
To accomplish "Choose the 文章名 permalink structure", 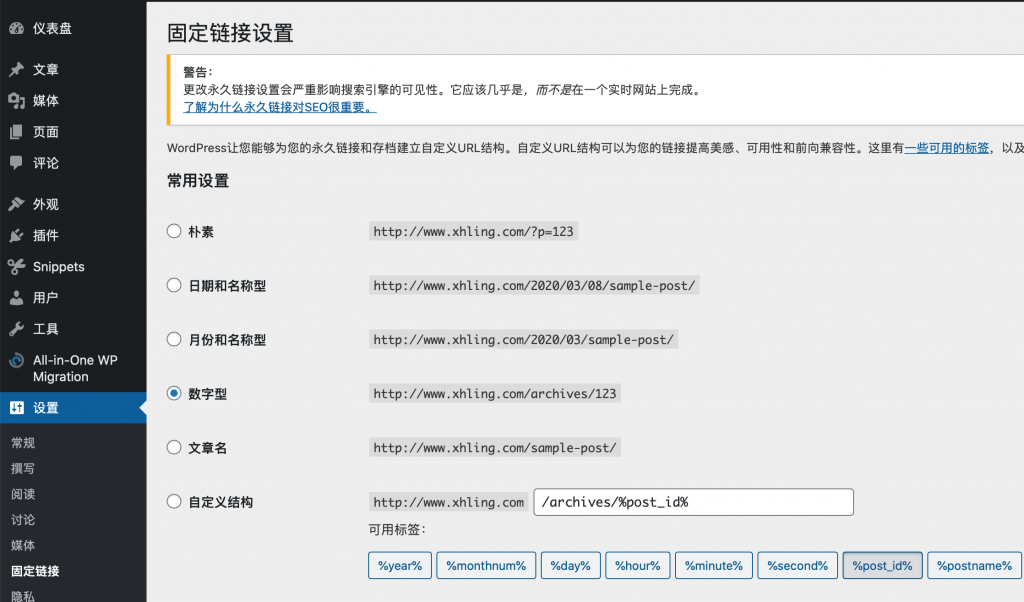I will click(171, 447).
